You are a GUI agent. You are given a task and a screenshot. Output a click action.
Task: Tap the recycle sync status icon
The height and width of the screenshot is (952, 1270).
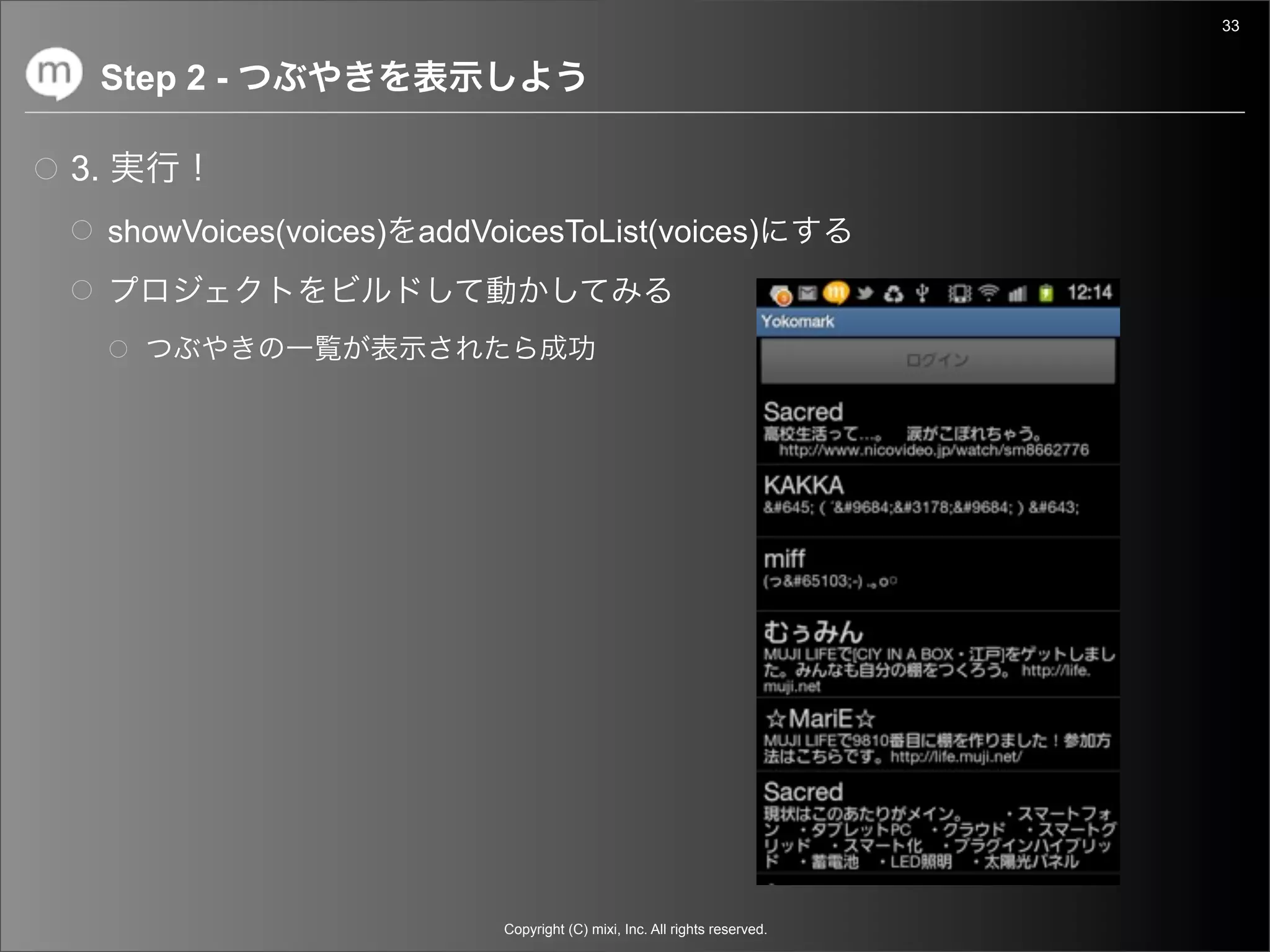pos(893,293)
